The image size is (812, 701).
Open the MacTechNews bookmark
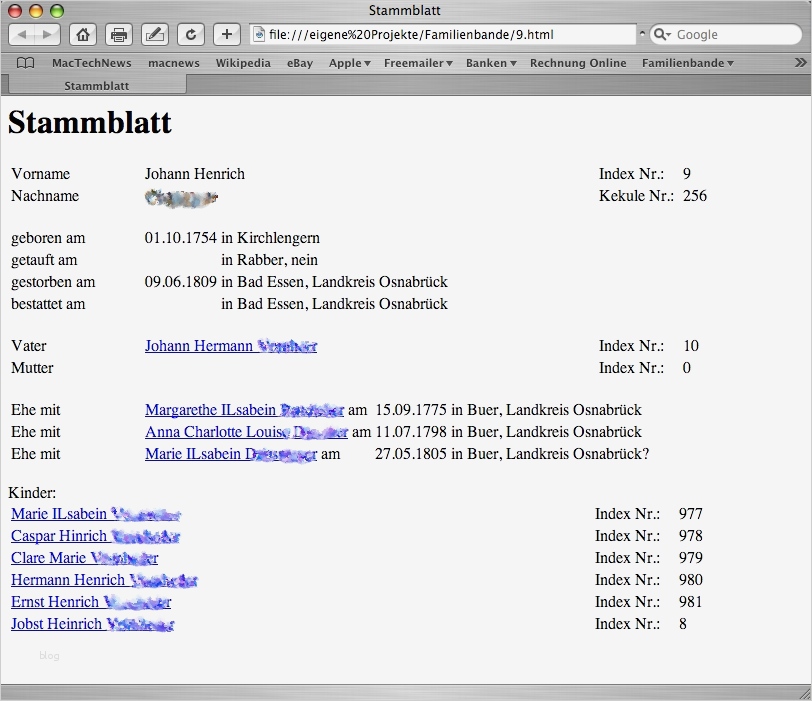(x=92, y=63)
